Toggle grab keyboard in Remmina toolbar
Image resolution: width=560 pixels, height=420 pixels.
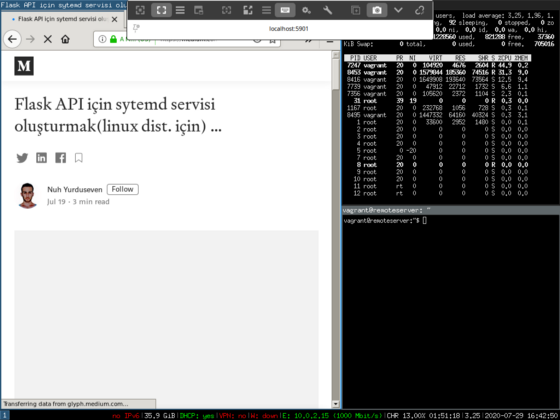pos(285,10)
